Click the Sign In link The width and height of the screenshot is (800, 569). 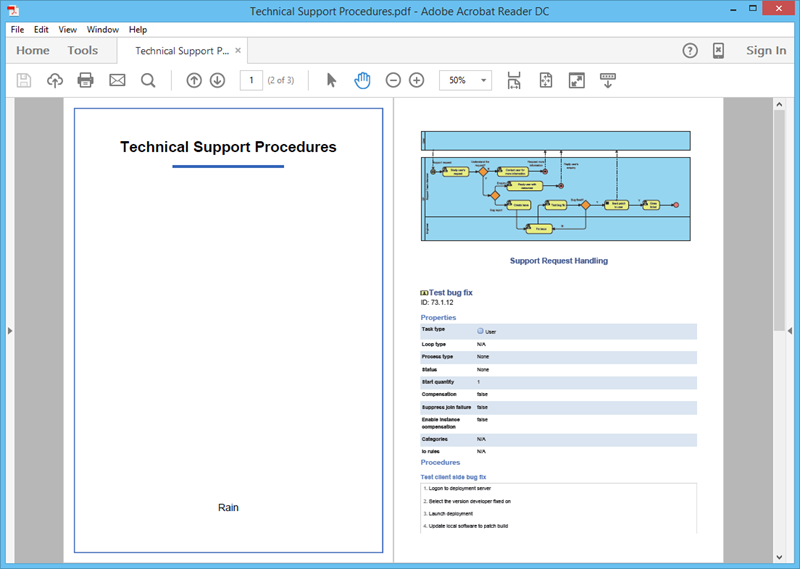[x=766, y=50]
